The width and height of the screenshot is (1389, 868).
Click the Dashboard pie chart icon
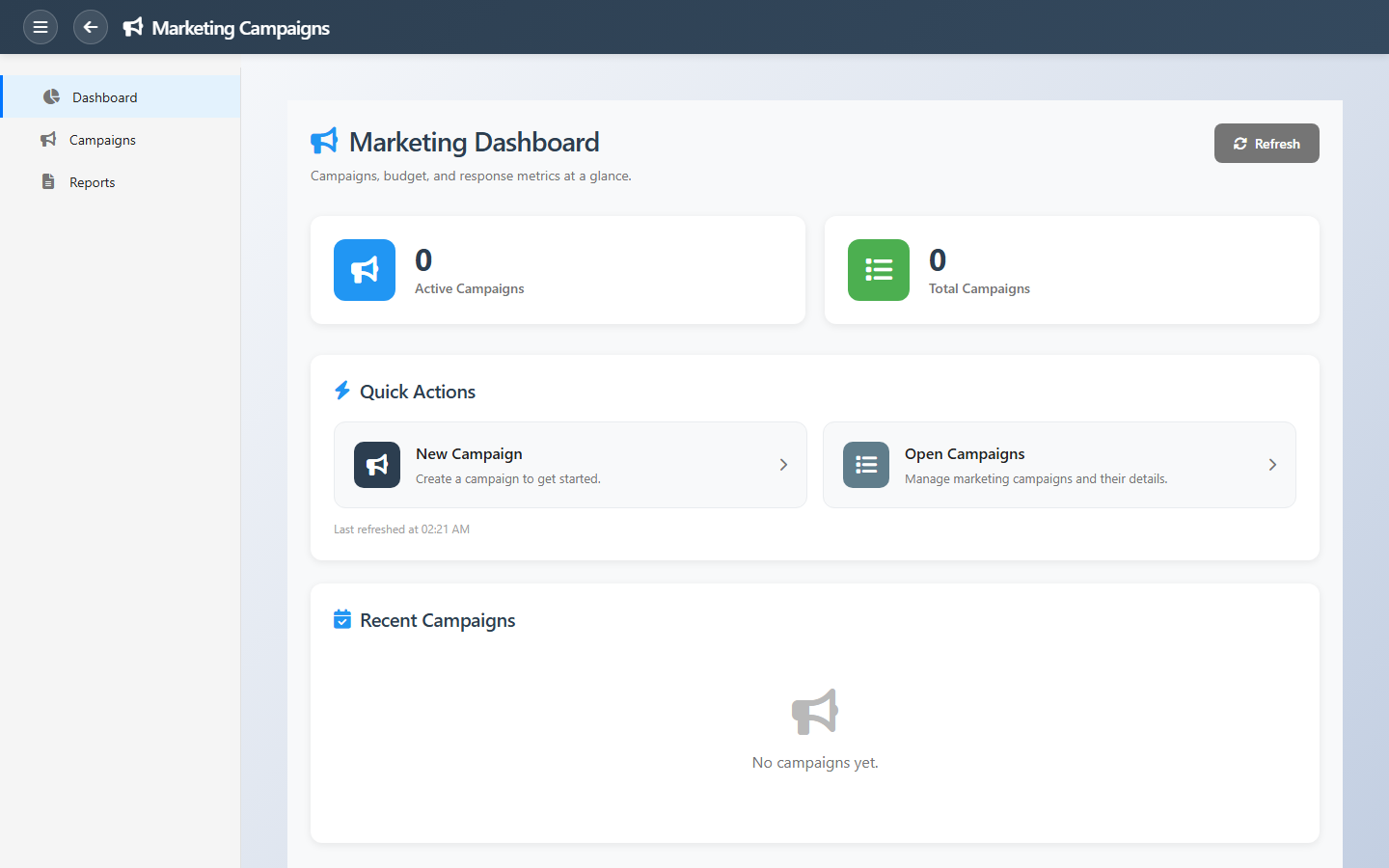pyautogui.click(x=51, y=97)
